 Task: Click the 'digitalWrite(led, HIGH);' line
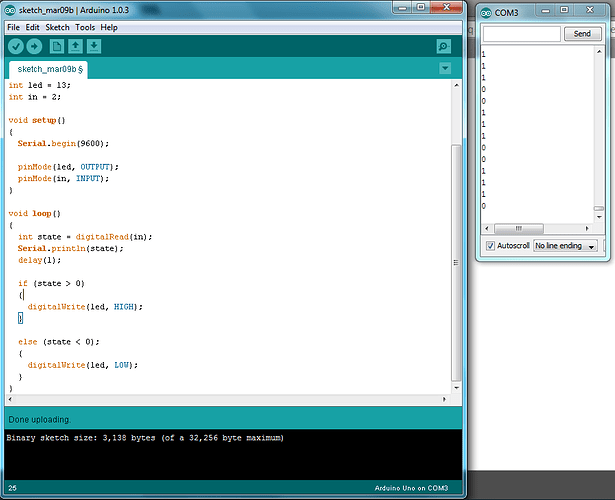pos(85,307)
